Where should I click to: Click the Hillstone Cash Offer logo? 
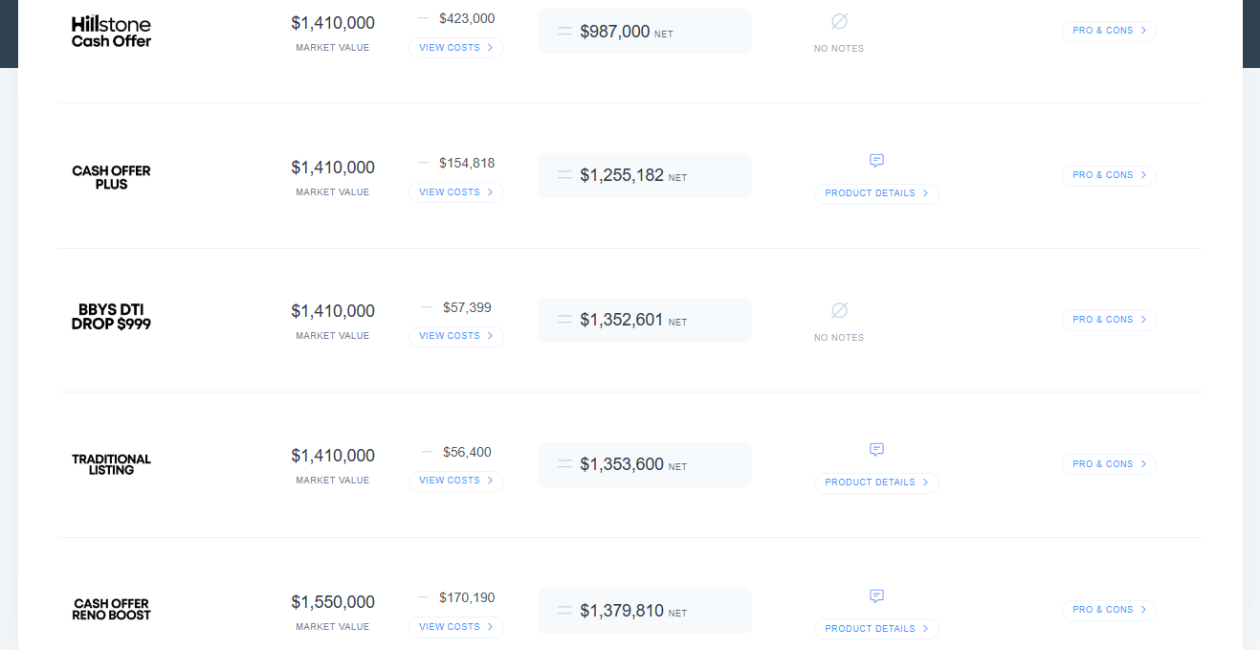(111, 32)
